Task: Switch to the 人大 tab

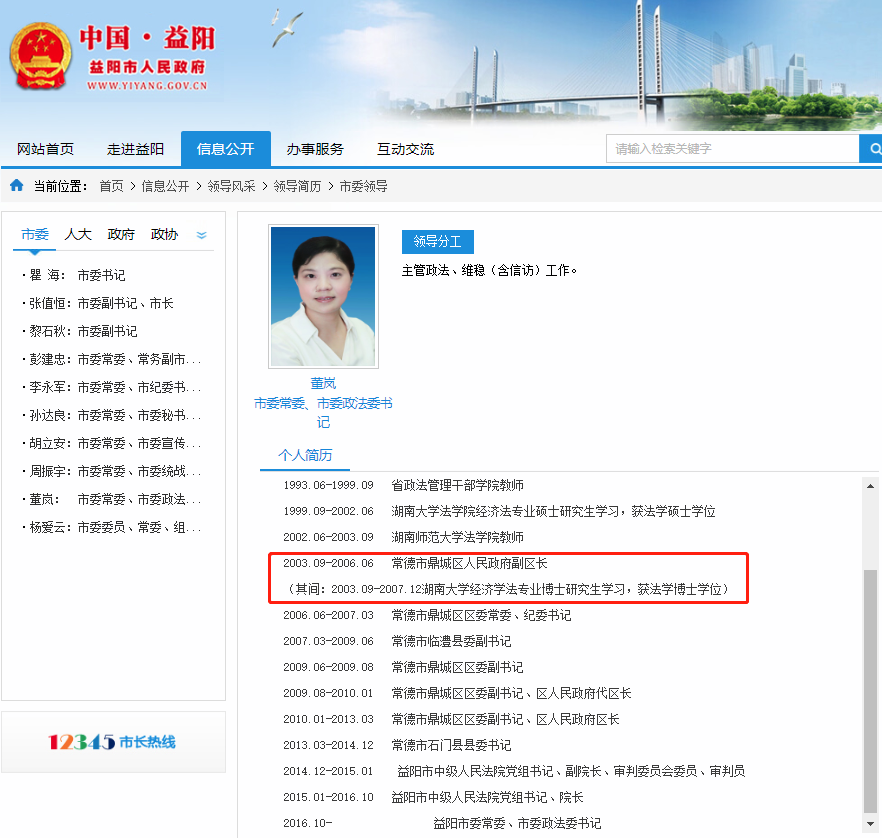Action: coord(78,234)
